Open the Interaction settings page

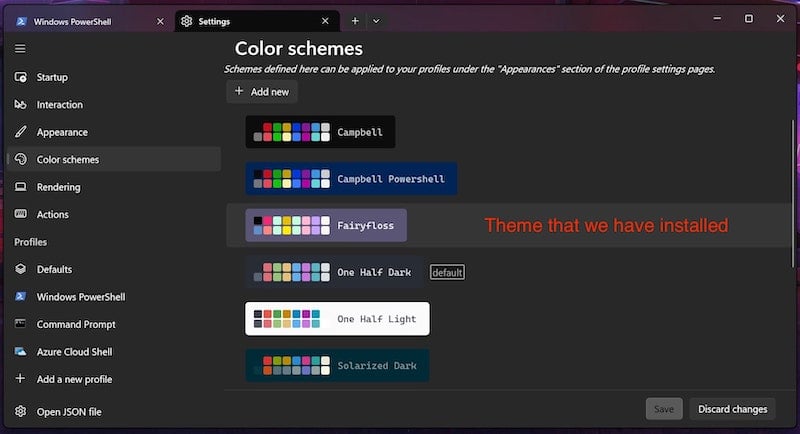(114, 105)
